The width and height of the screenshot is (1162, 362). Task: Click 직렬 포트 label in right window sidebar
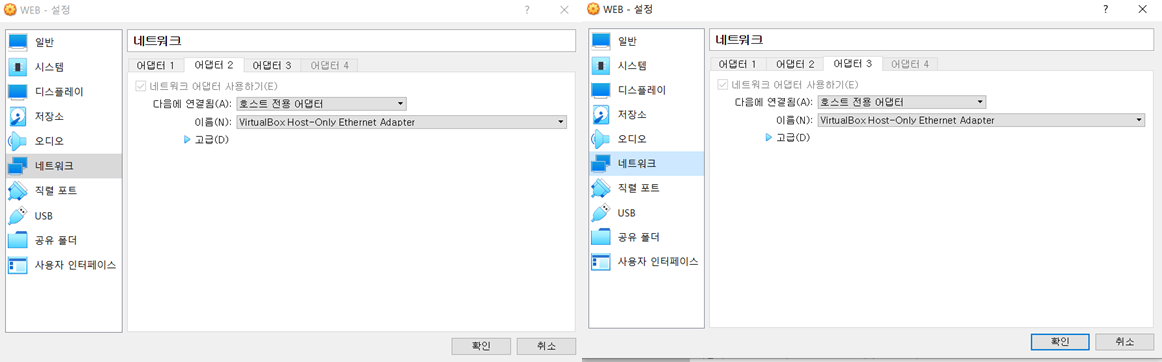pos(639,188)
